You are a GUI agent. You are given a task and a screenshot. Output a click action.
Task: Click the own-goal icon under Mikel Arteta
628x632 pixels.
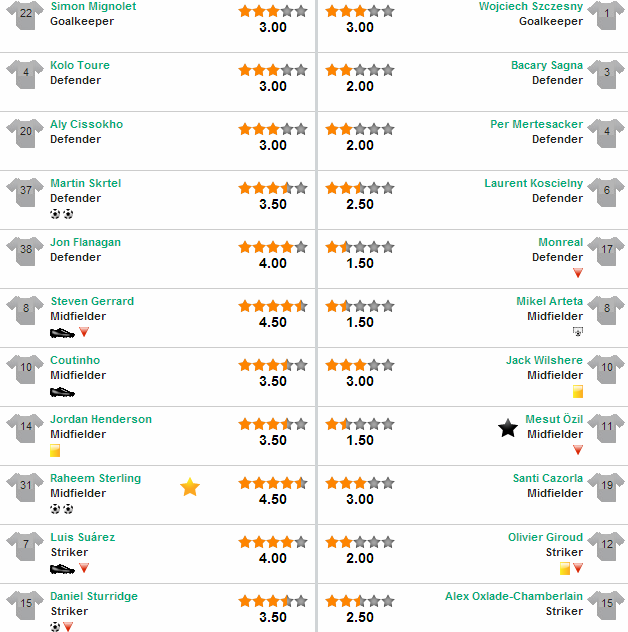[x=578, y=332]
